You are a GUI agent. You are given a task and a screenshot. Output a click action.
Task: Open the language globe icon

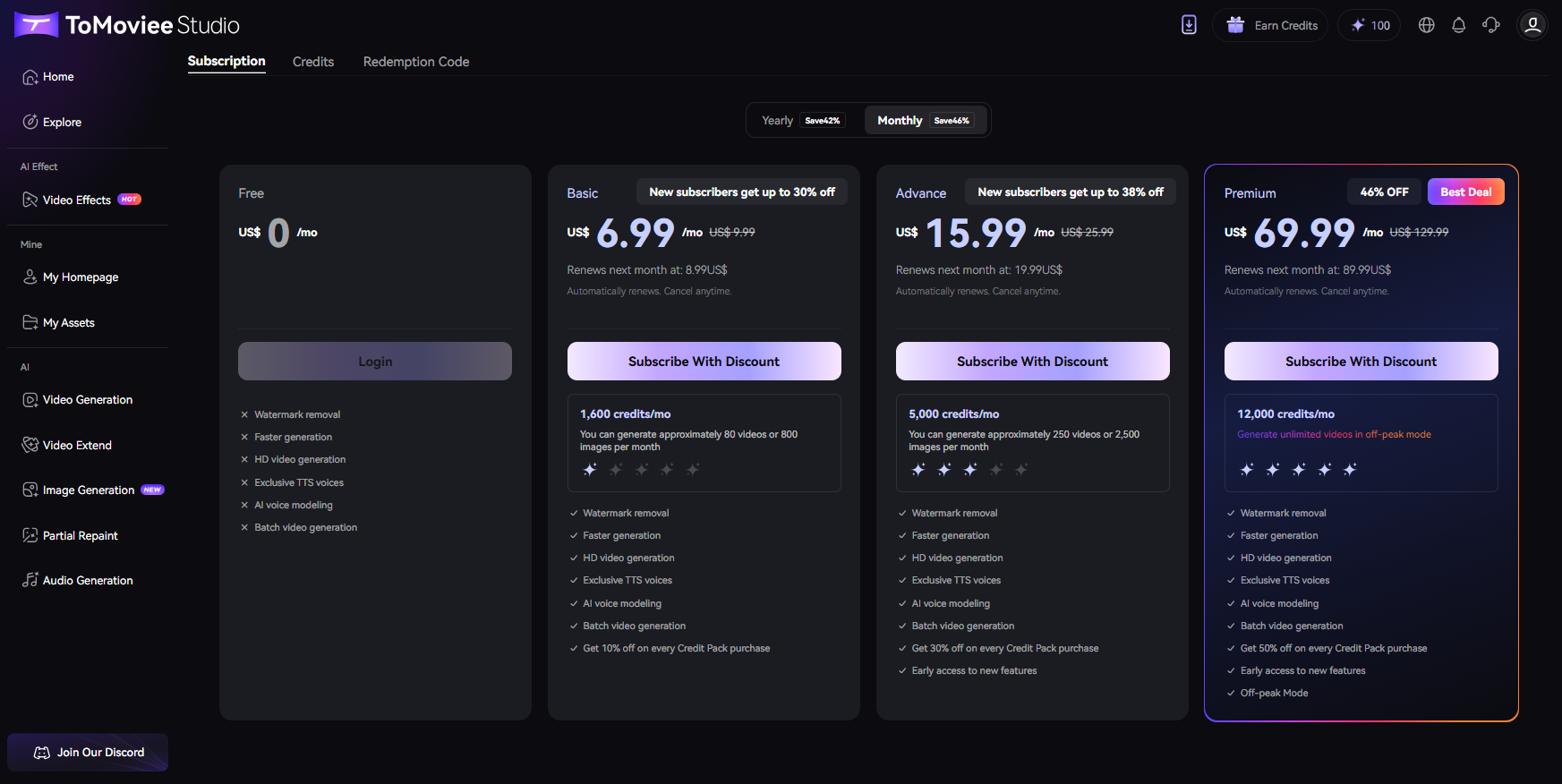(1427, 25)
